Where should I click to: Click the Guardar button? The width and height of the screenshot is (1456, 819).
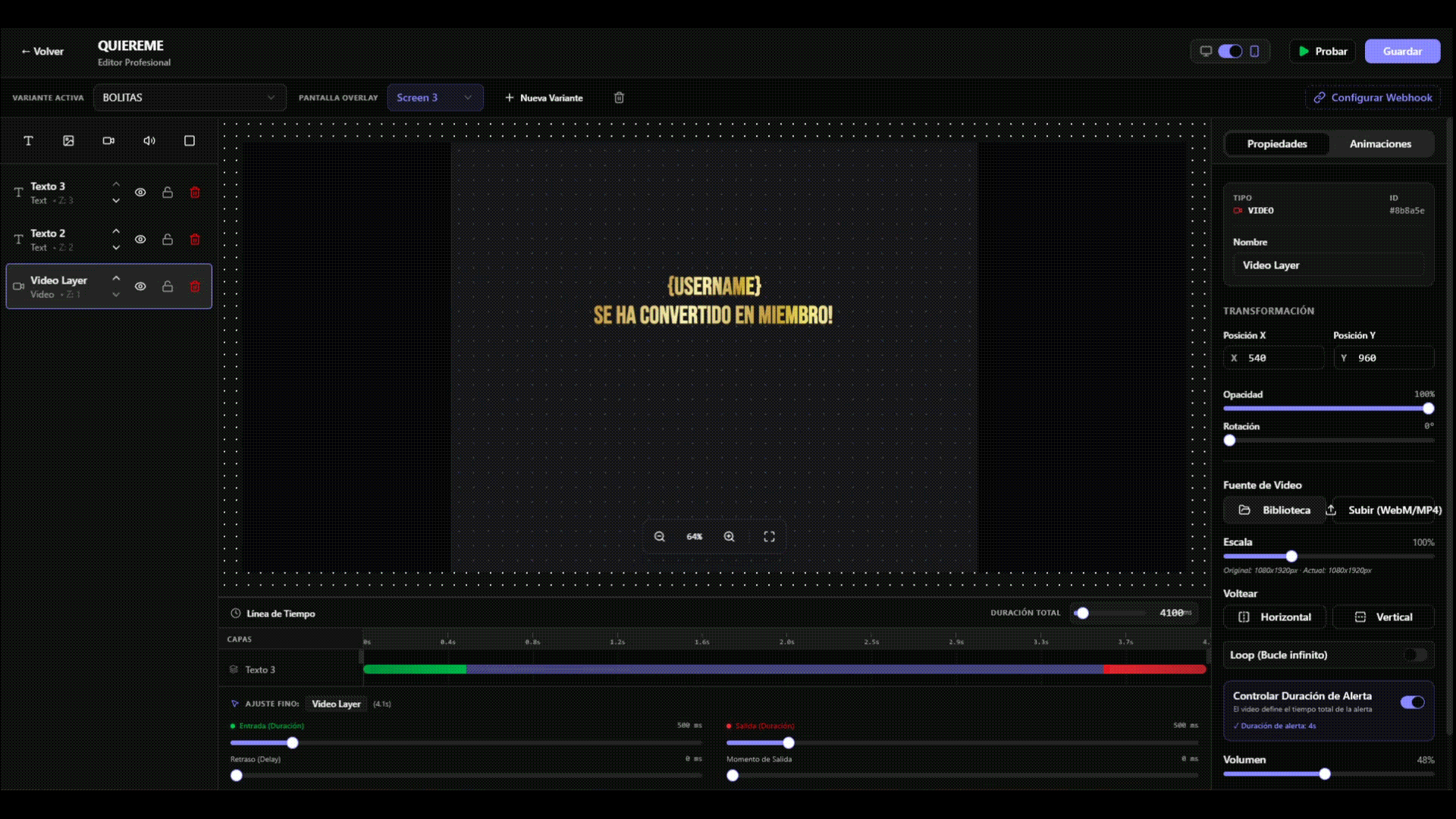tap(1402, 52)
